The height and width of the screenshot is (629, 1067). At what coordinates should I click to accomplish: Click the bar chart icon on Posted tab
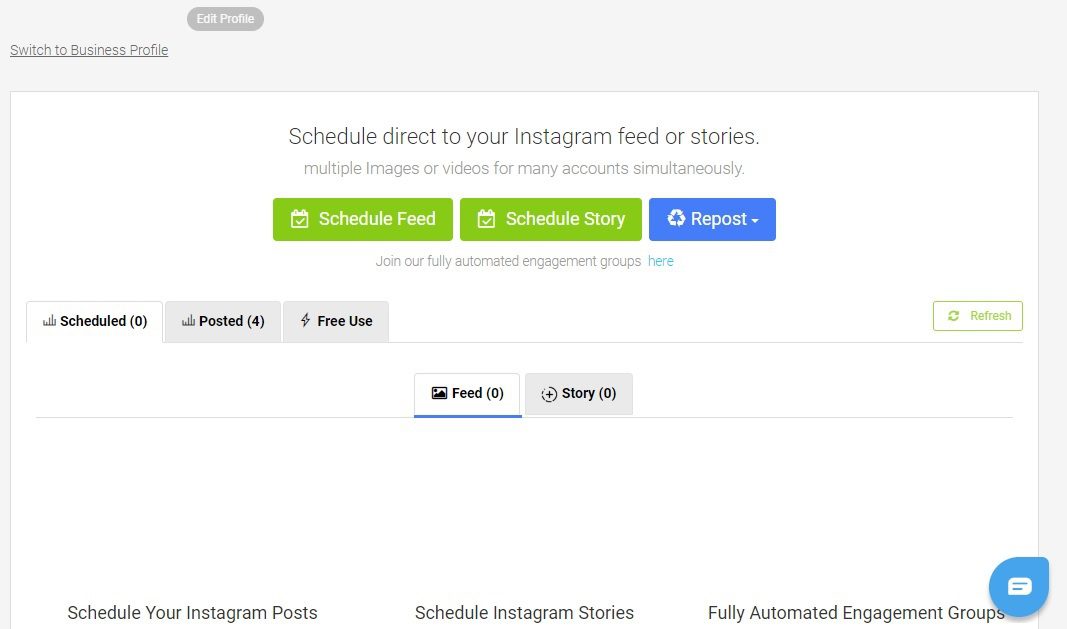(x=188, y=320)
